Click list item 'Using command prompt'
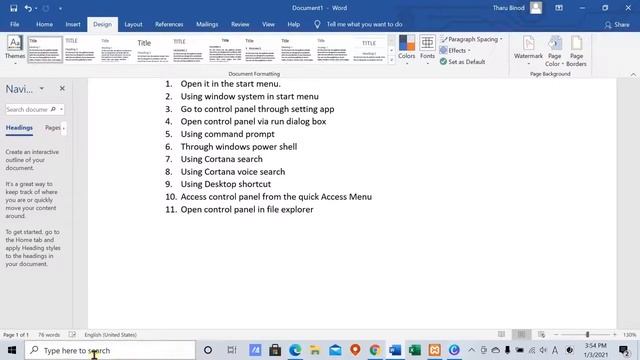This screenshot has height=360, width=640. click(227, 134)
